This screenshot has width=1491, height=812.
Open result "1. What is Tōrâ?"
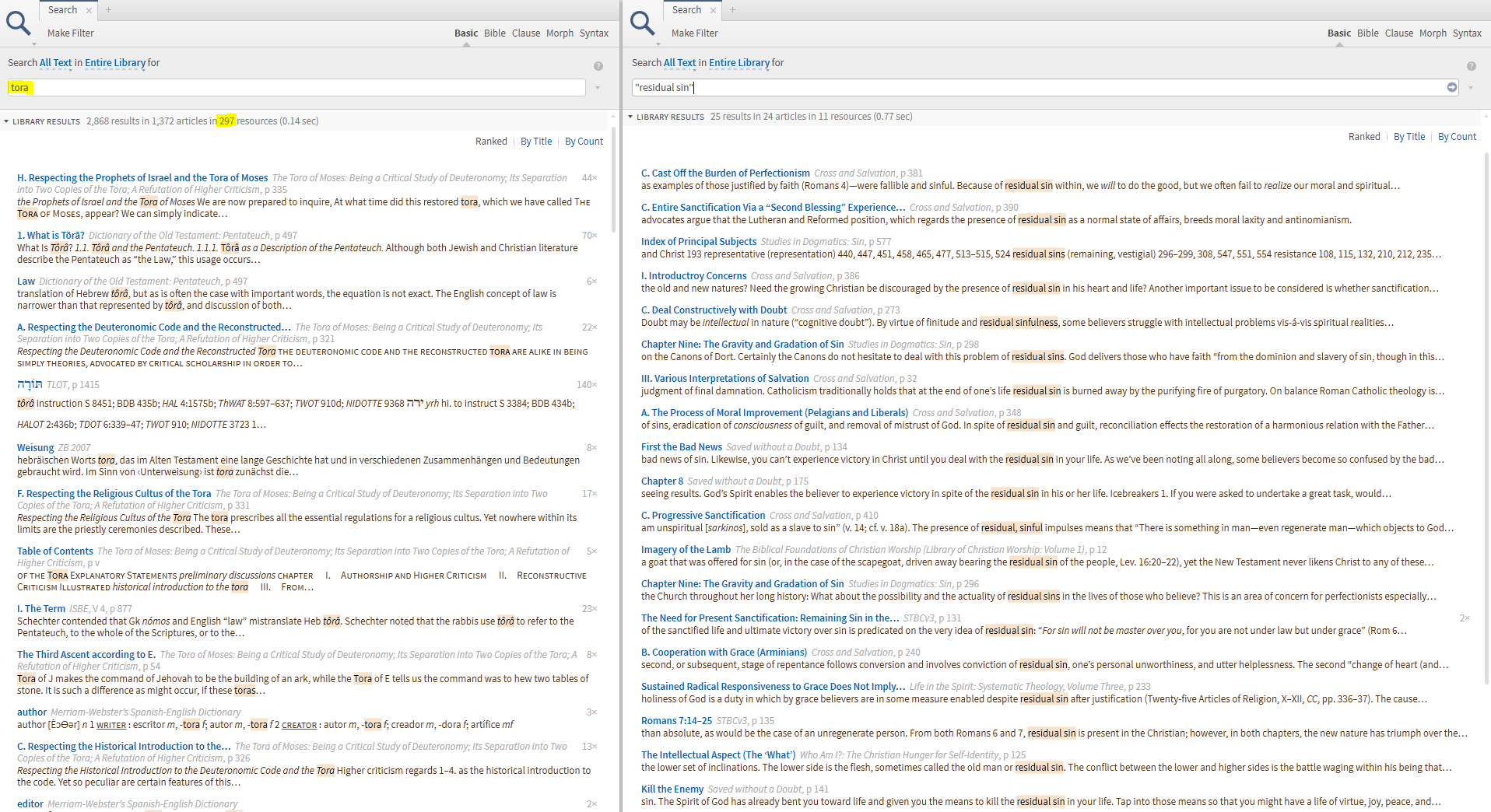coord(51,236)
